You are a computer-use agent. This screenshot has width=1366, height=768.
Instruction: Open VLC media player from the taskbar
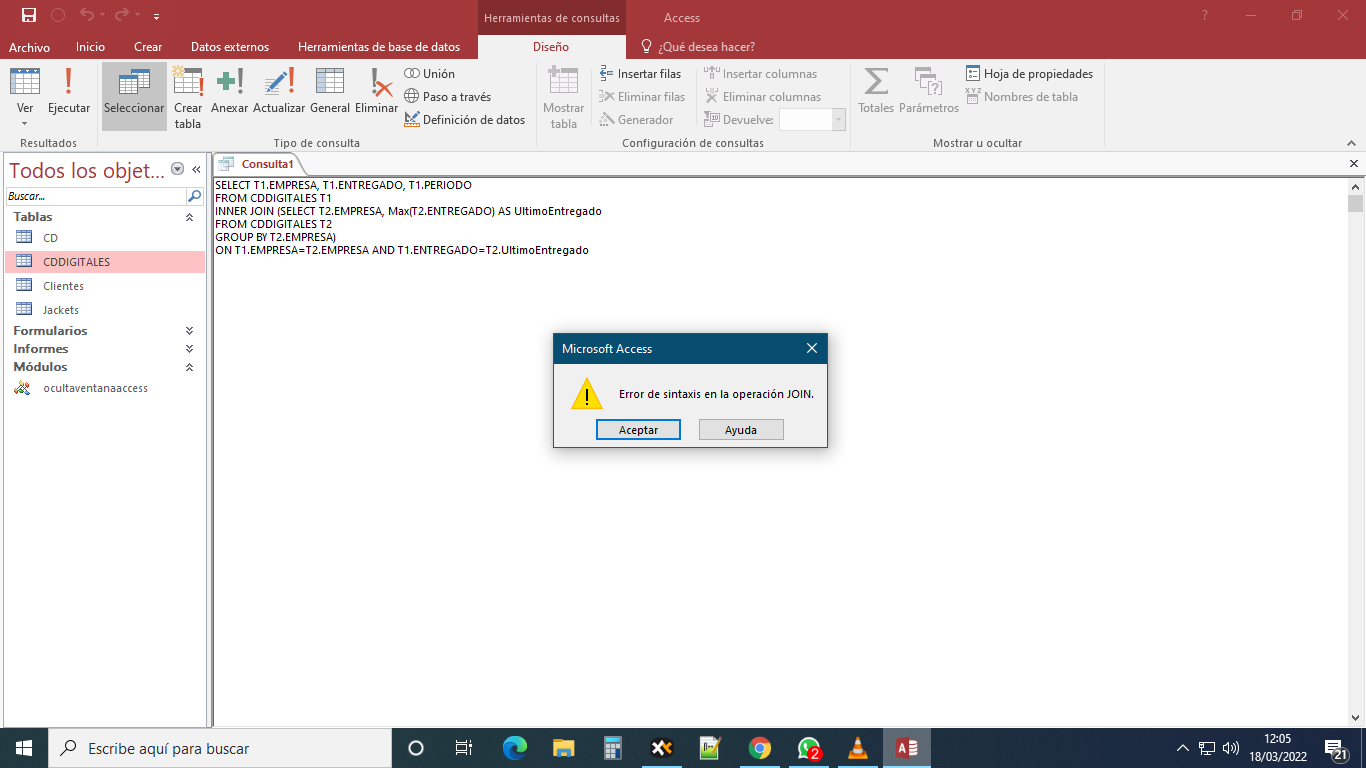(858, 748)
